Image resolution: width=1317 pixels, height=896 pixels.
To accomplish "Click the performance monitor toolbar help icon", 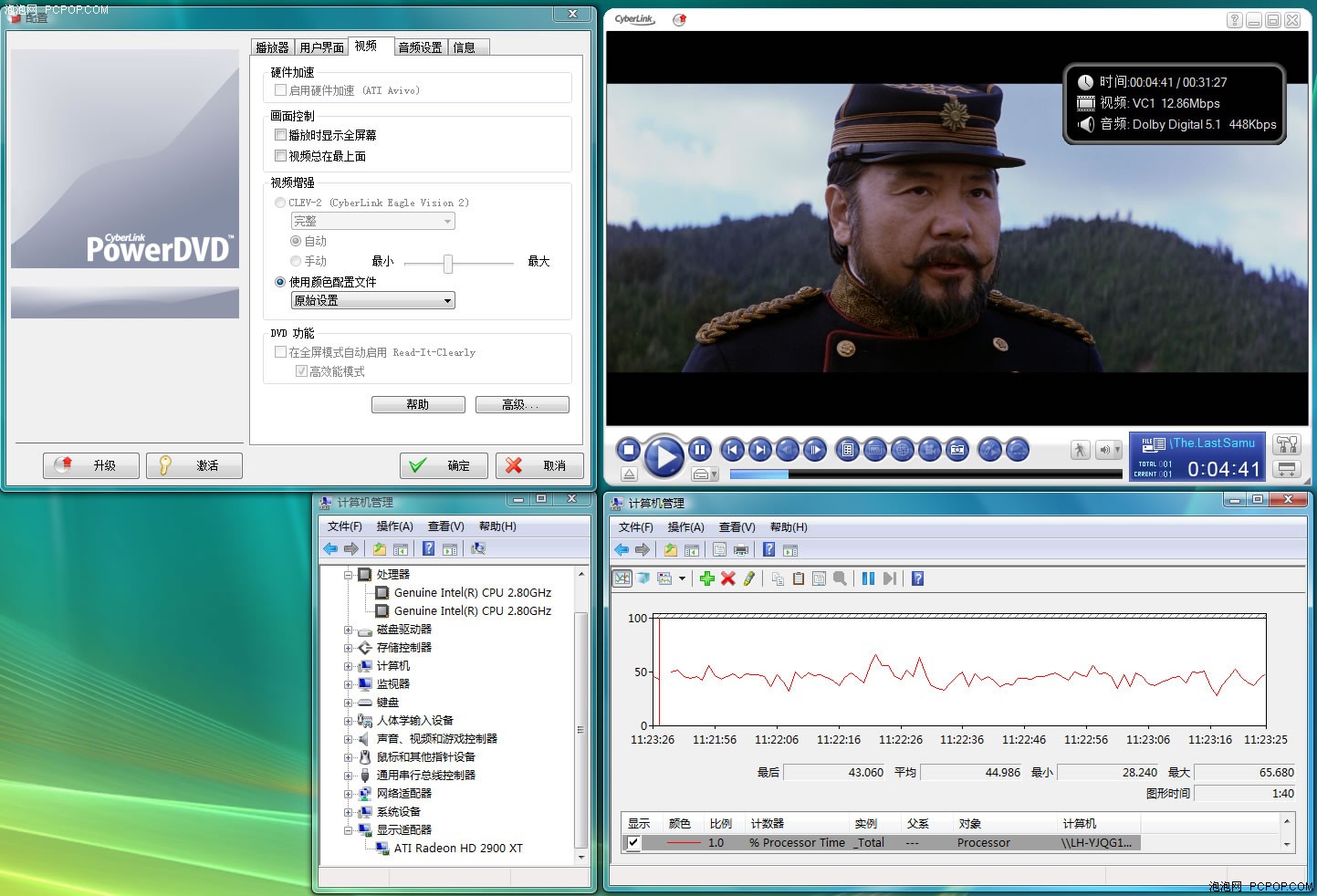I will point(917,578).
